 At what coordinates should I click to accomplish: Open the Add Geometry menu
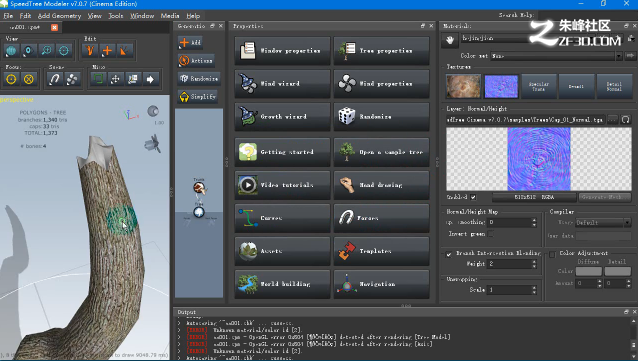[x=59, y=16]
